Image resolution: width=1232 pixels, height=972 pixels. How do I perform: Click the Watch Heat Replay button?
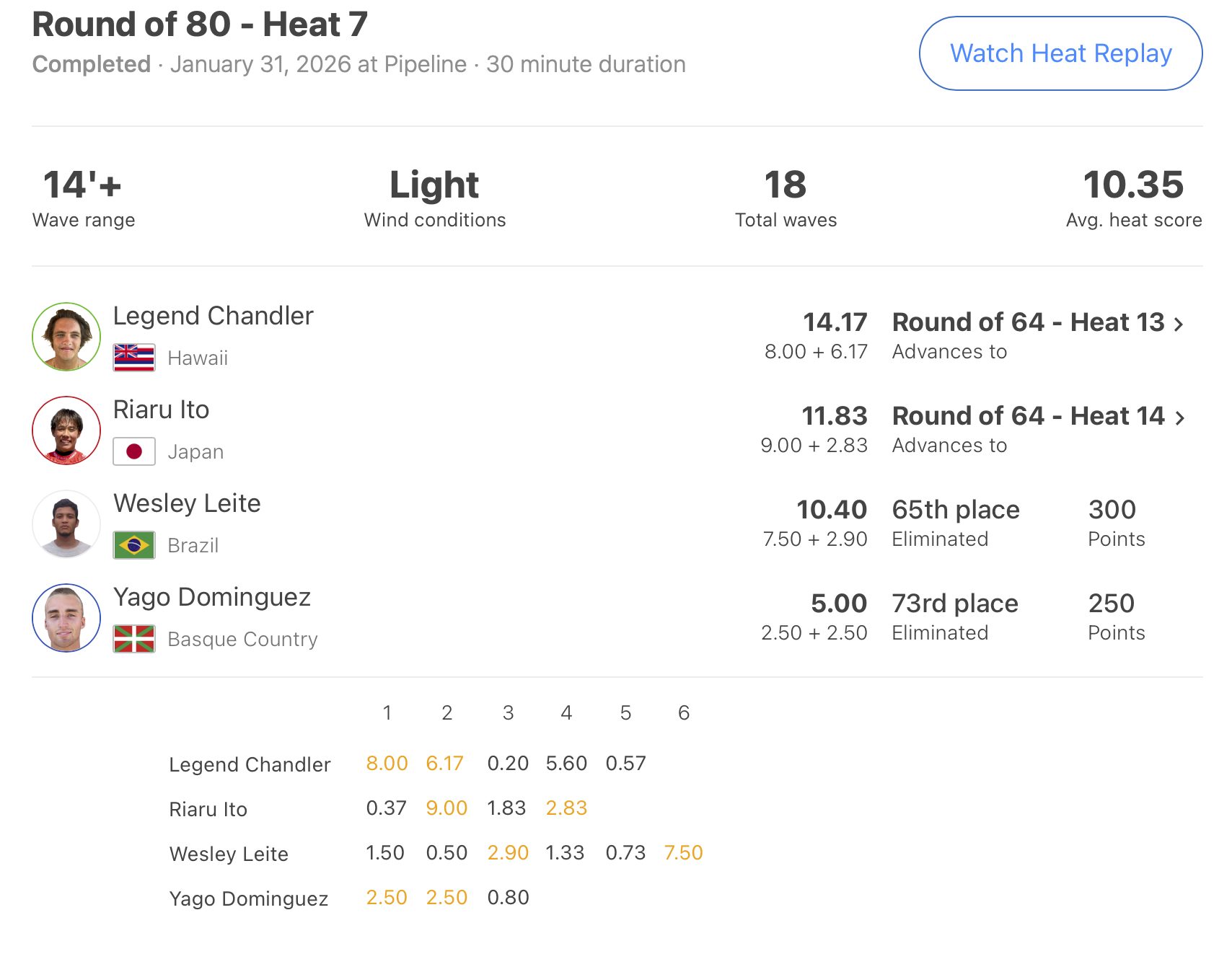click(x=1060, y=54)
